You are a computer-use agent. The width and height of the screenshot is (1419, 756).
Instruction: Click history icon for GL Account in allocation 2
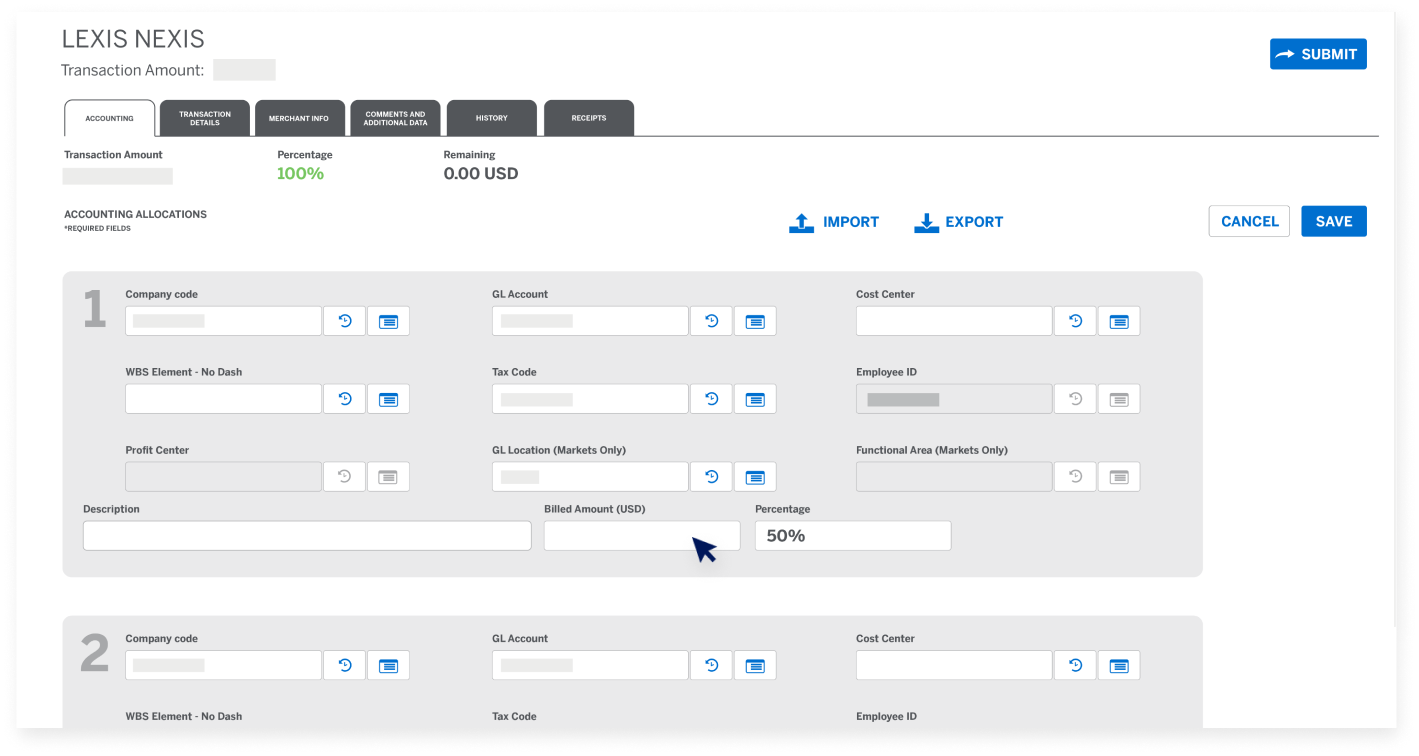[x=712, y=665]
